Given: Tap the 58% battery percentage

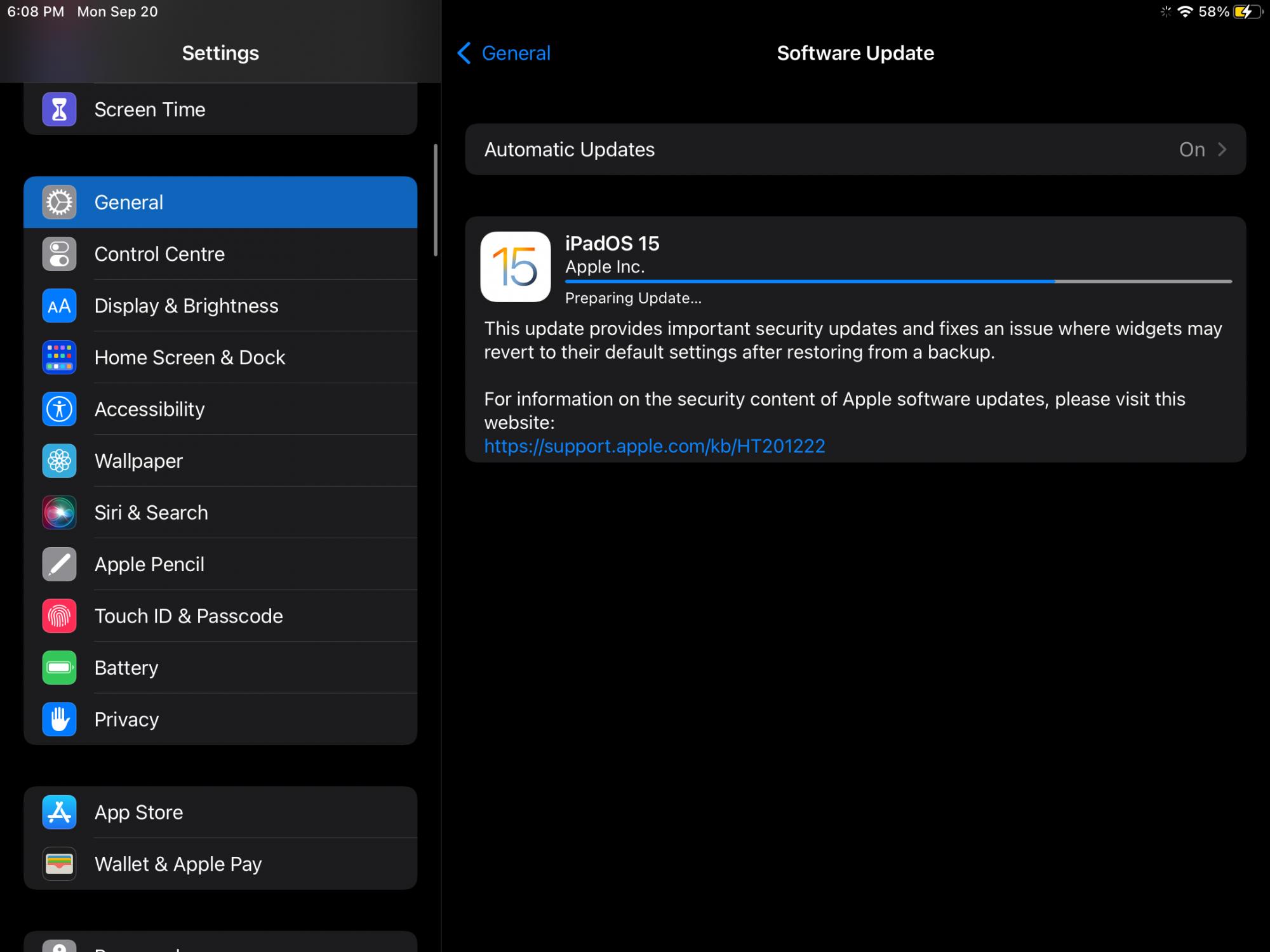Looking at the screenshot, I should pos(1213,11).
